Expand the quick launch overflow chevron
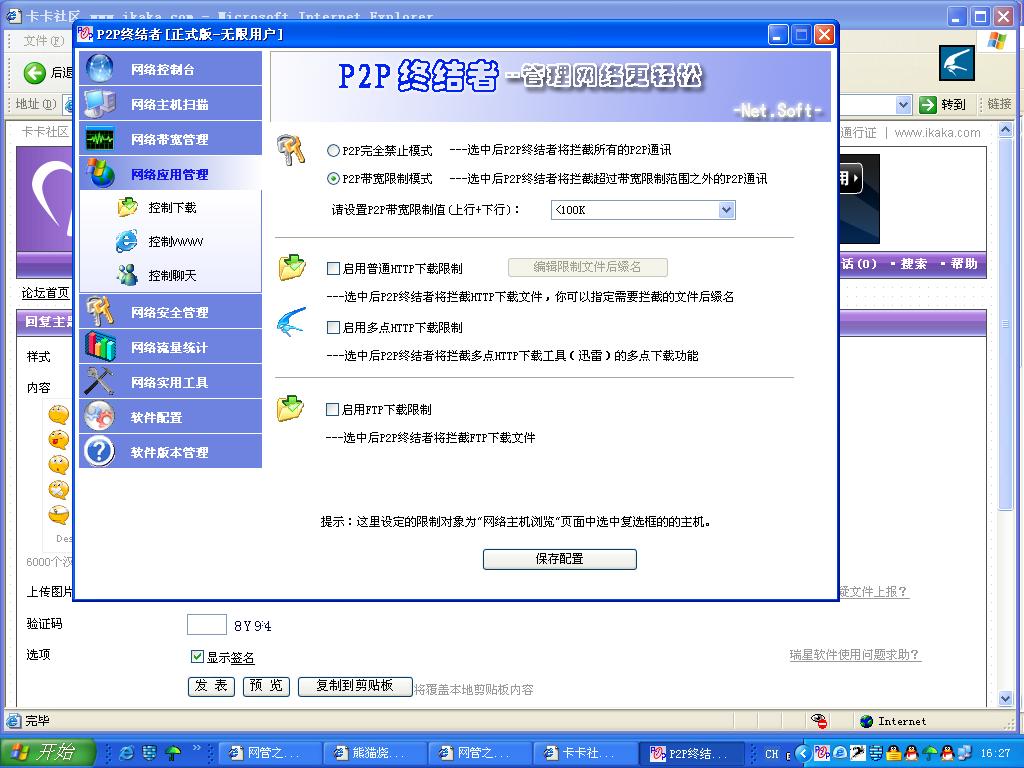The height and width of the screenshot is (768, 1024). tap(196, 748)
